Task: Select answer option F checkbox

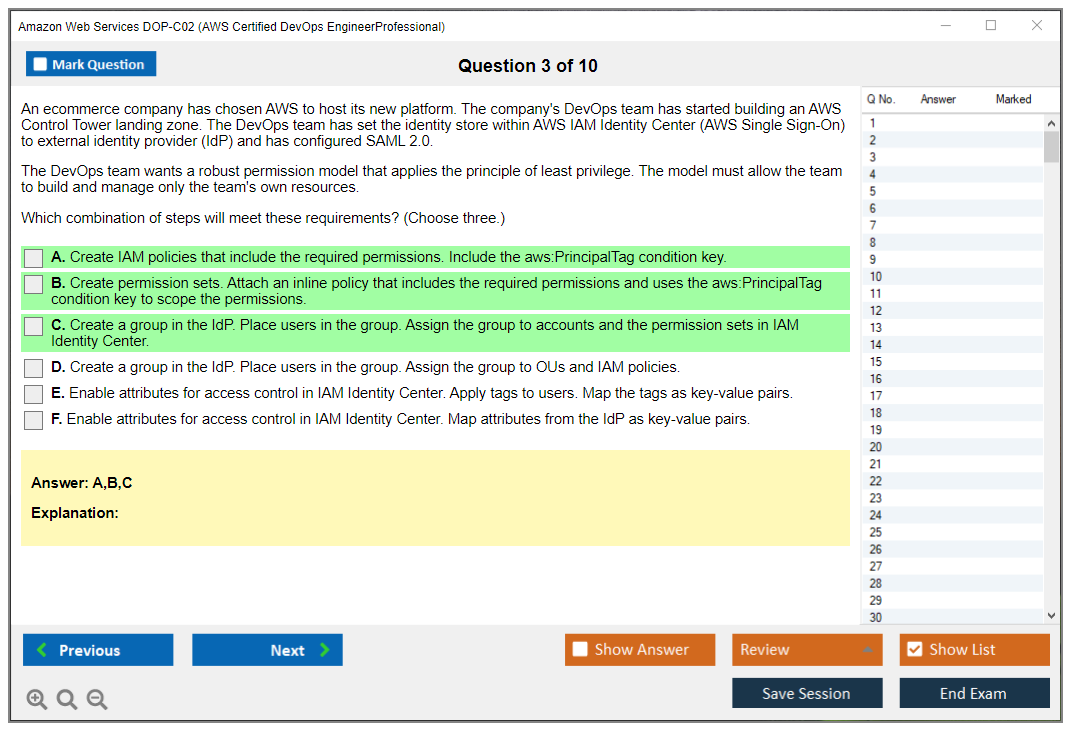Action: coord(34,420)
